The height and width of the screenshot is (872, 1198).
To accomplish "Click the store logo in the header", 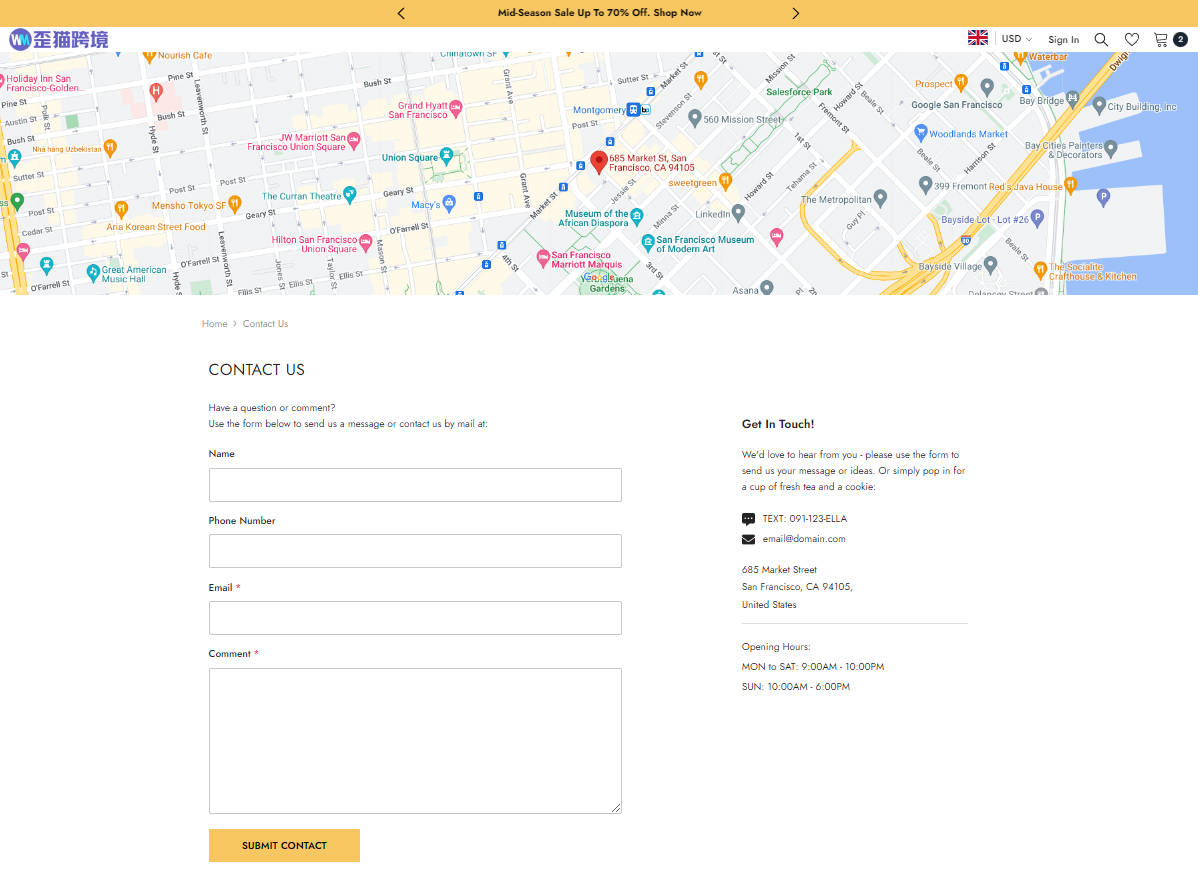I will [x=59, y=39].
